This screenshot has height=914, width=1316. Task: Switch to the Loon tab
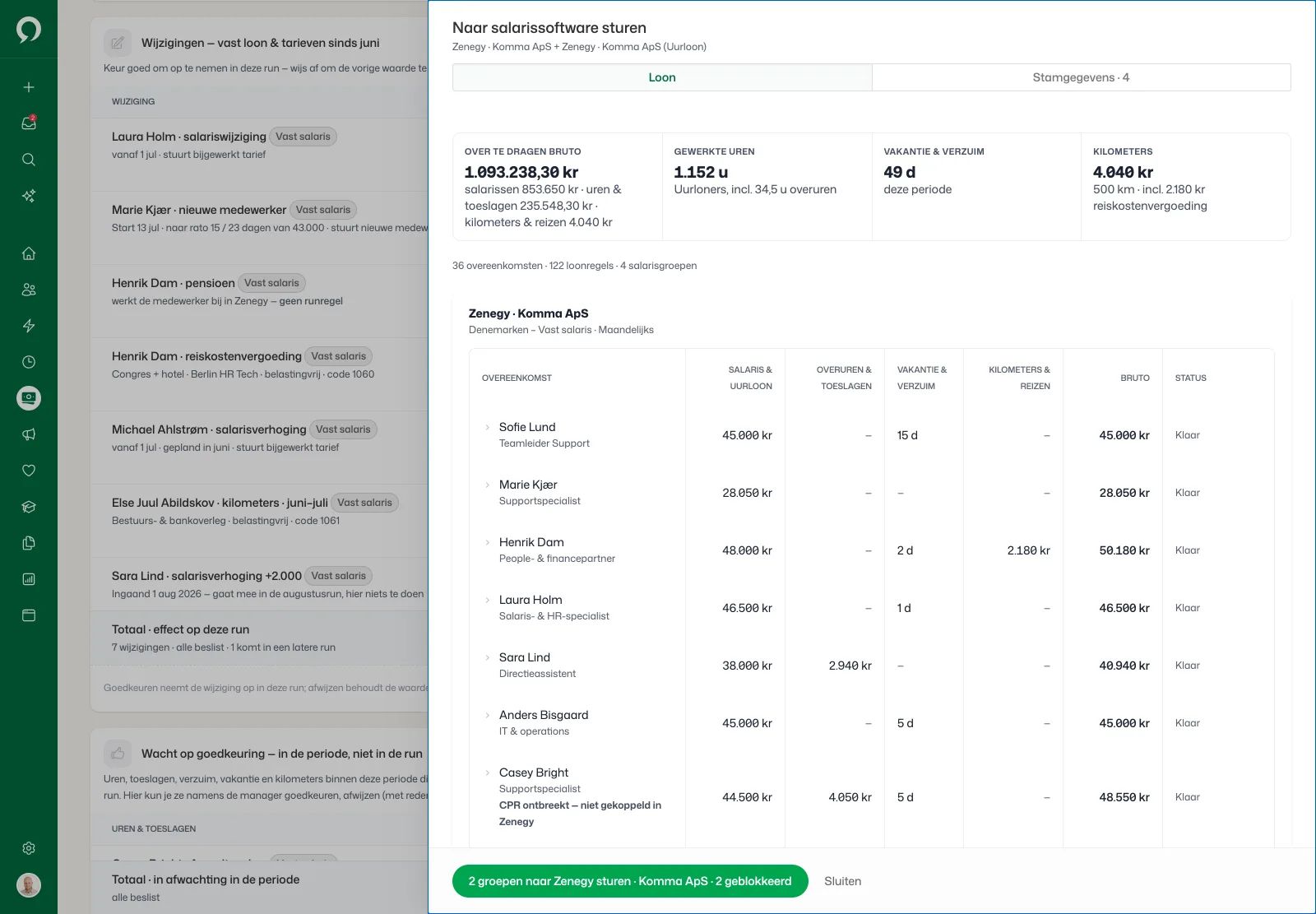click(662, 77)
